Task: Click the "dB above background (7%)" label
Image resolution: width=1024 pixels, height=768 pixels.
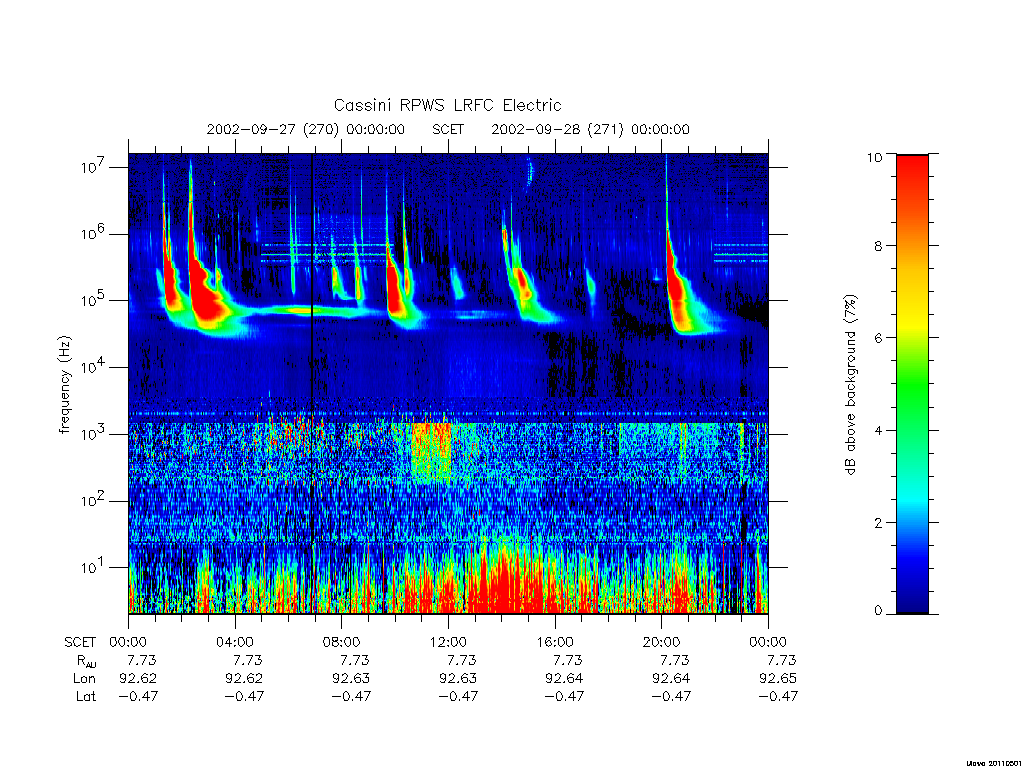Action: click(850, 385)
